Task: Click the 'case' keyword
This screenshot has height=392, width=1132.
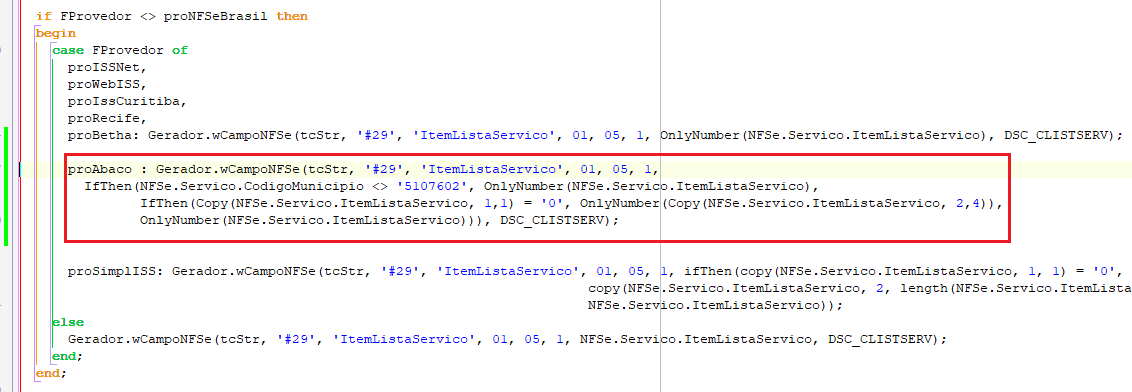Action: click(68, 50)
